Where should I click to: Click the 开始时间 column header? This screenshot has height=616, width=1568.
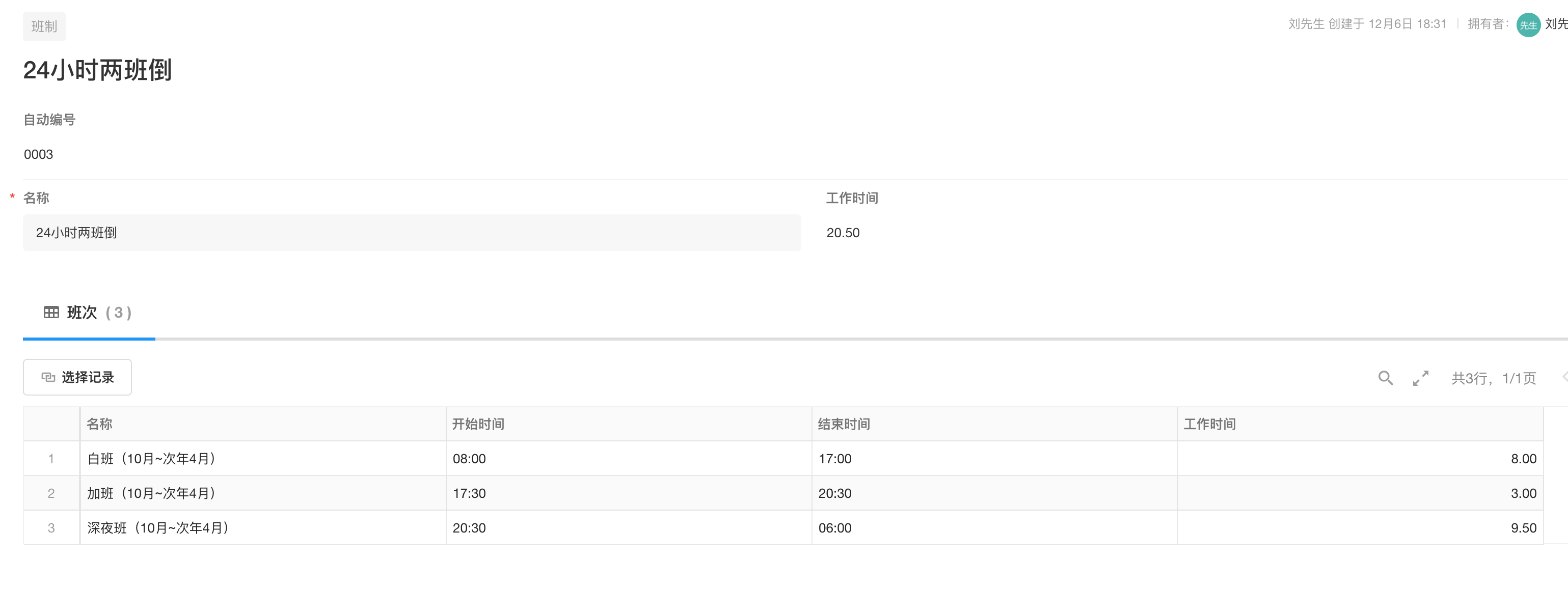pyautogui.click(x=478, y=424)
